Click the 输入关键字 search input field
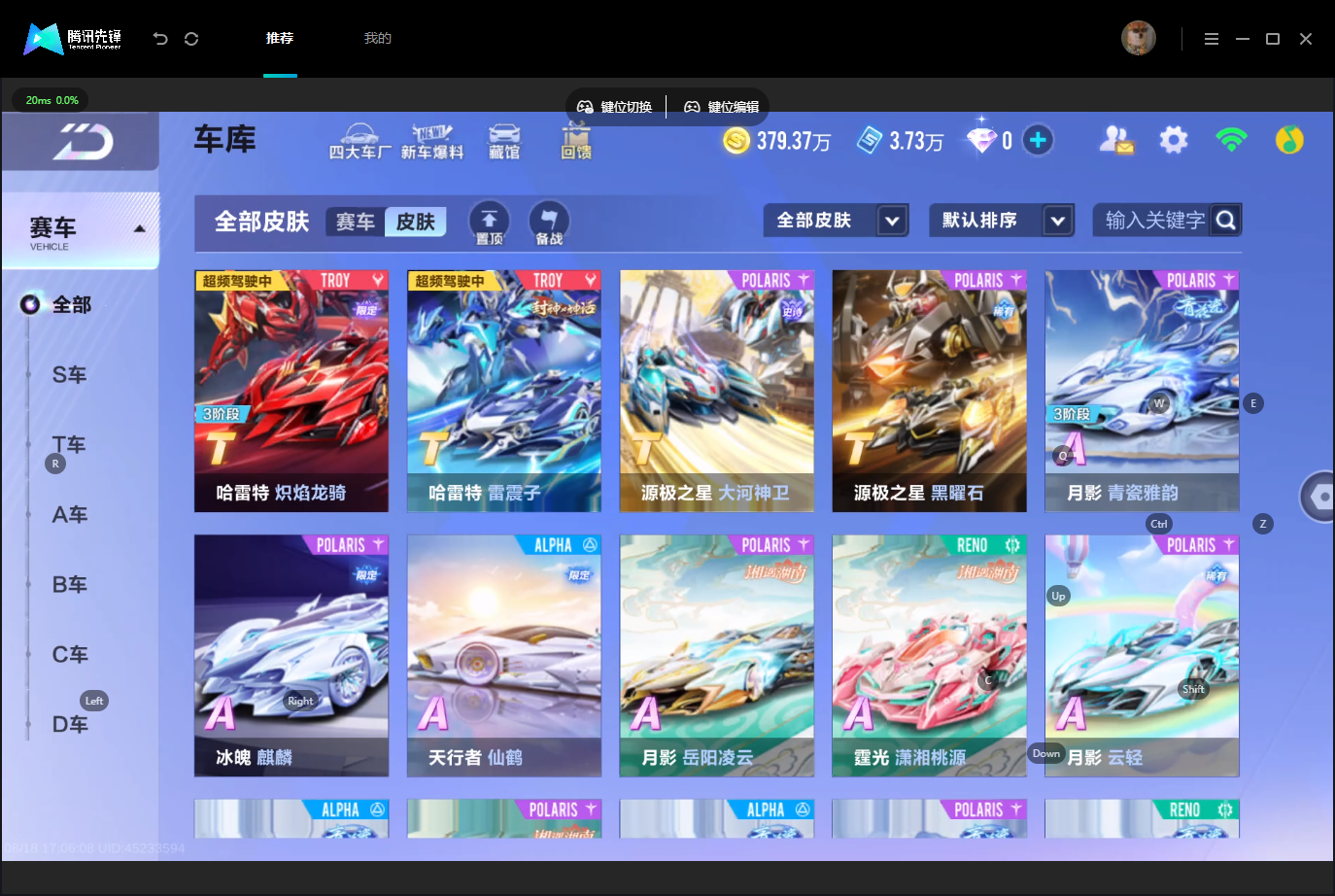1335x896 pixels. pyautogui.click(x=1154, y=221)
